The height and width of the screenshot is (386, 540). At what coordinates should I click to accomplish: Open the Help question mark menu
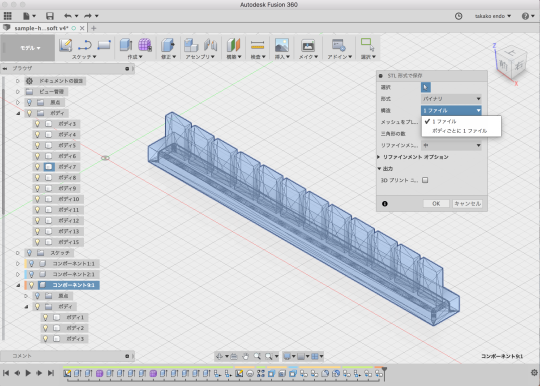[x=527, y=16]
